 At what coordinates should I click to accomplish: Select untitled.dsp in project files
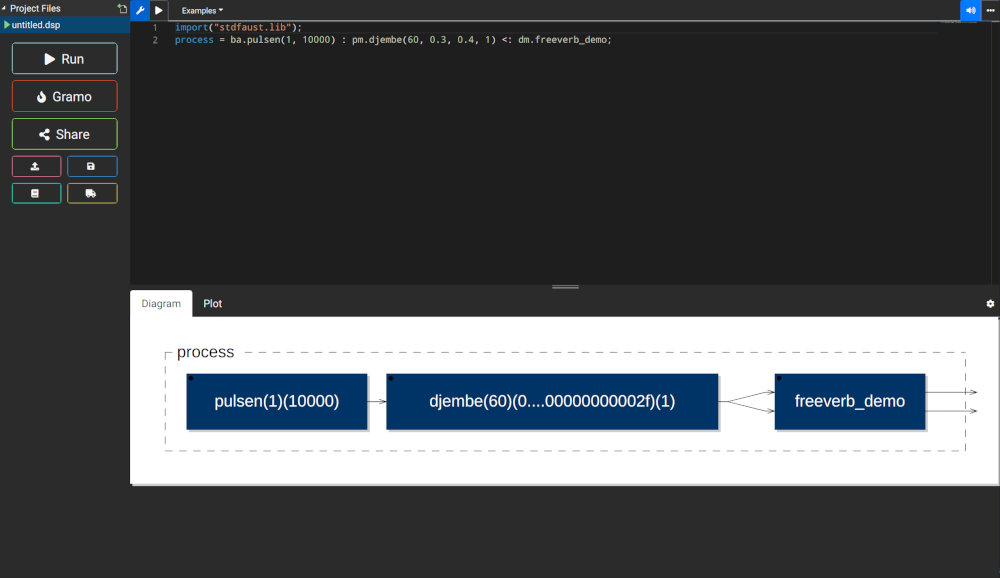point(36,25)
